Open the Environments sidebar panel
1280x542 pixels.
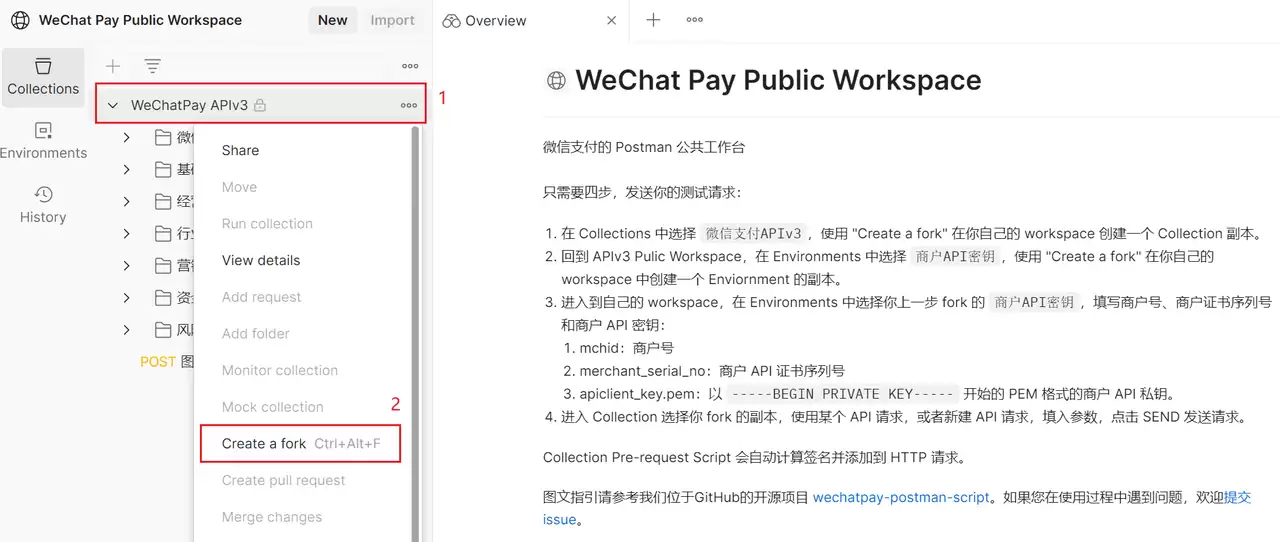coord(43,141)
